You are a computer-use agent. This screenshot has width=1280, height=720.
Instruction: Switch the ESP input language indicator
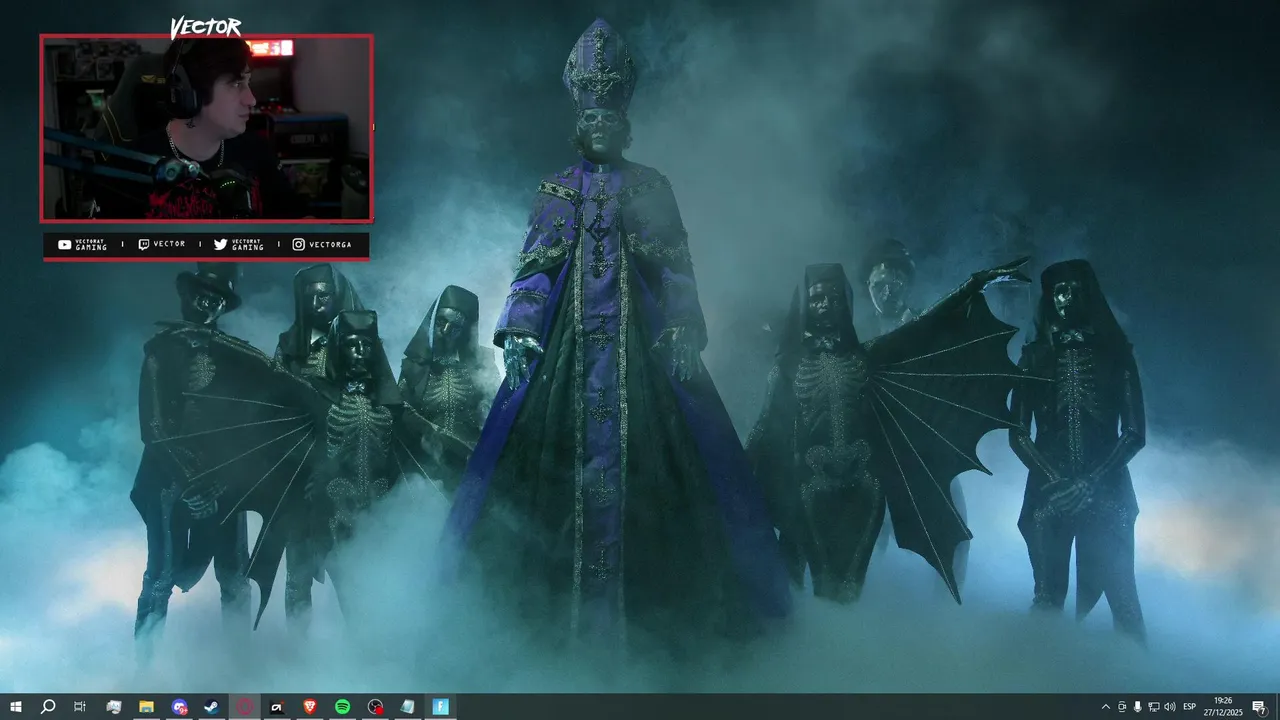[1190, 707]
